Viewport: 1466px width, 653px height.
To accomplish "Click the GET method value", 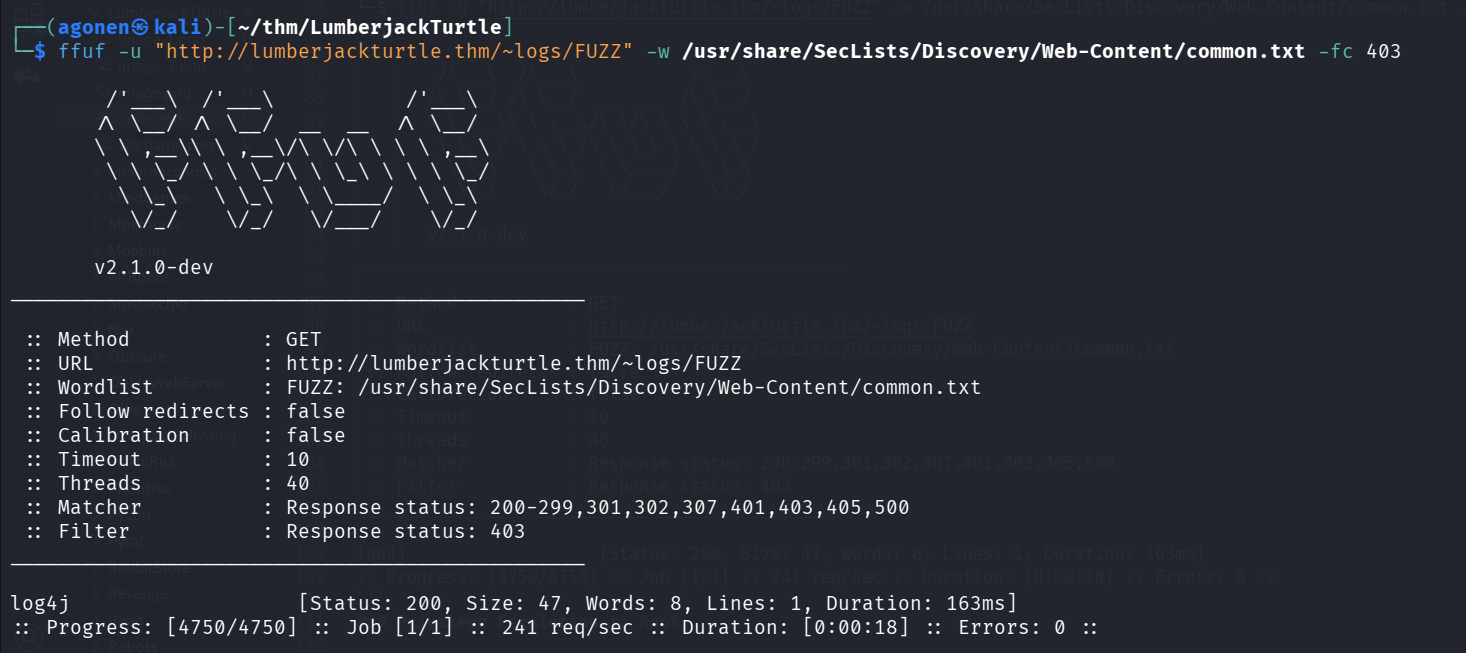I will coord(303,339).
